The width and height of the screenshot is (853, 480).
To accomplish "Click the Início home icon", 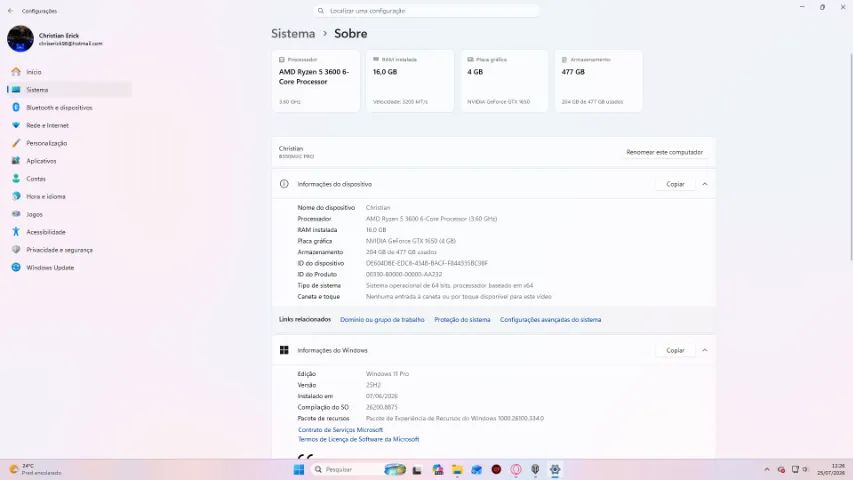I will pos(16,71).
